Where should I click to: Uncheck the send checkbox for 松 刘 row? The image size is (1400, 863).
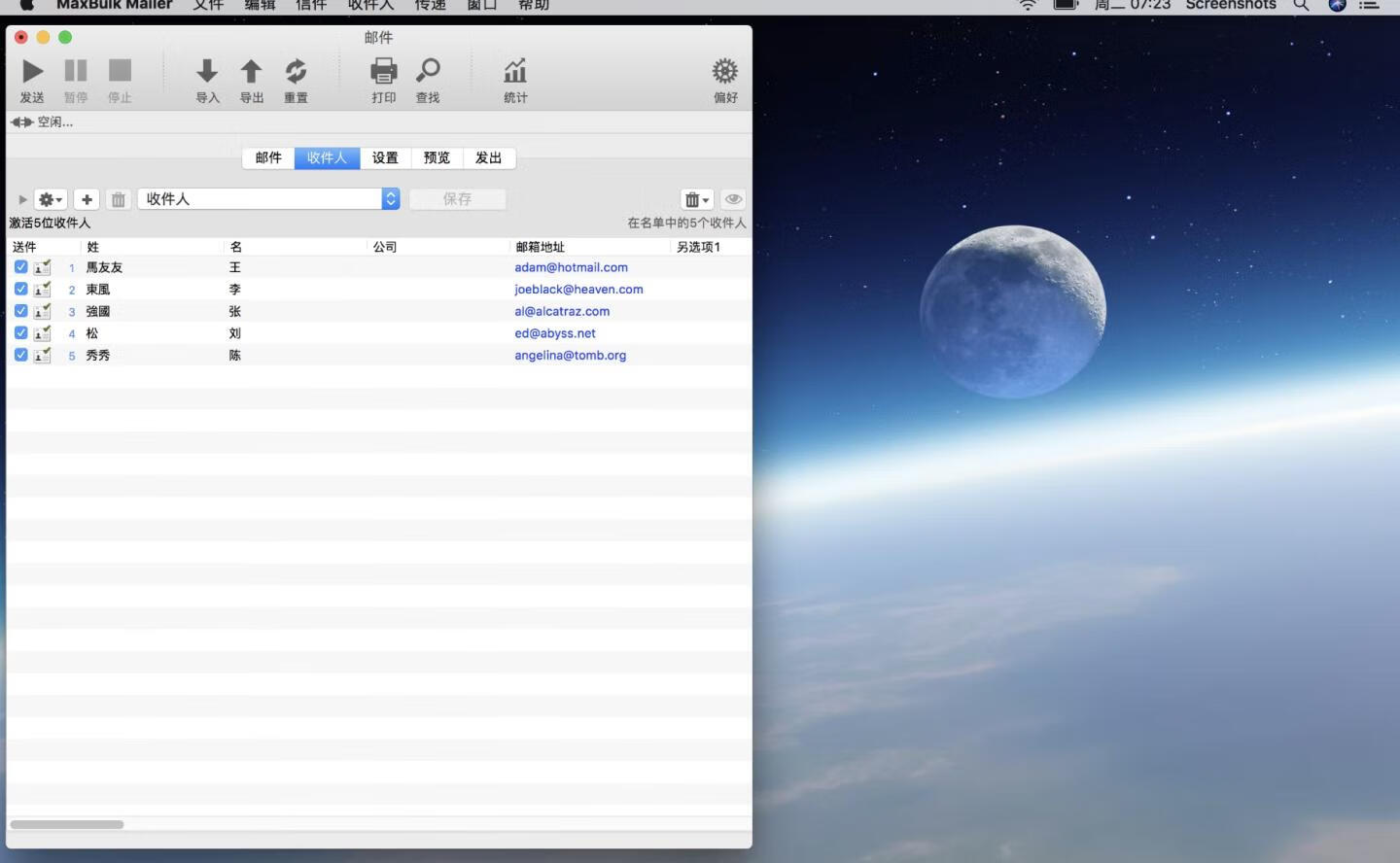coord(20,332)
